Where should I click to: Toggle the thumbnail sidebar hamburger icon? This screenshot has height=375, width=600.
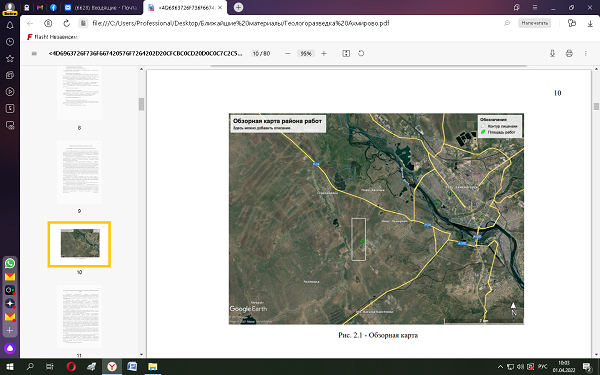(34, 54)
